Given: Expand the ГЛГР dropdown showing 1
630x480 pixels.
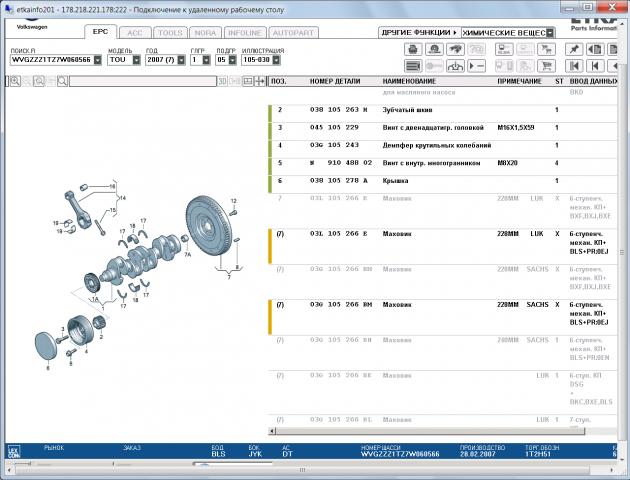Looking at the screenshot, I should [x=206, y=60].
